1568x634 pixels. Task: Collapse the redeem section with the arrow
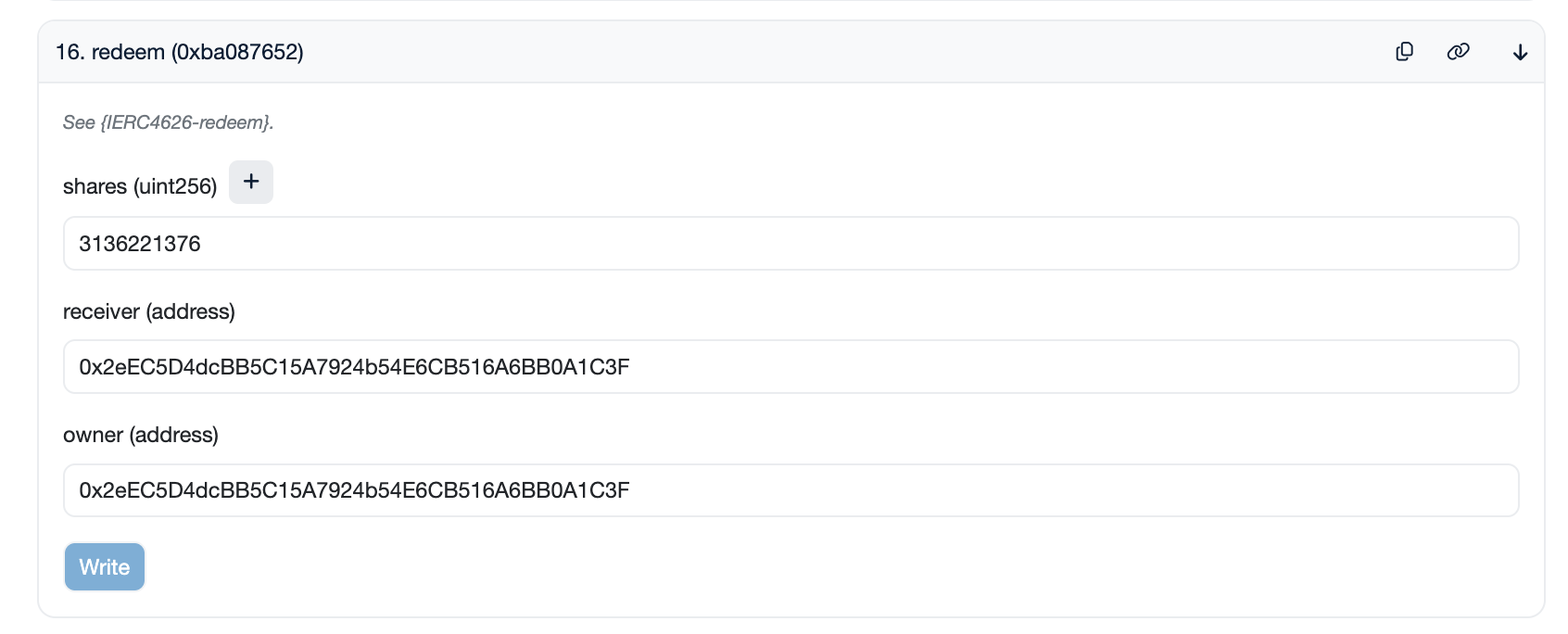click(1520, 52)
